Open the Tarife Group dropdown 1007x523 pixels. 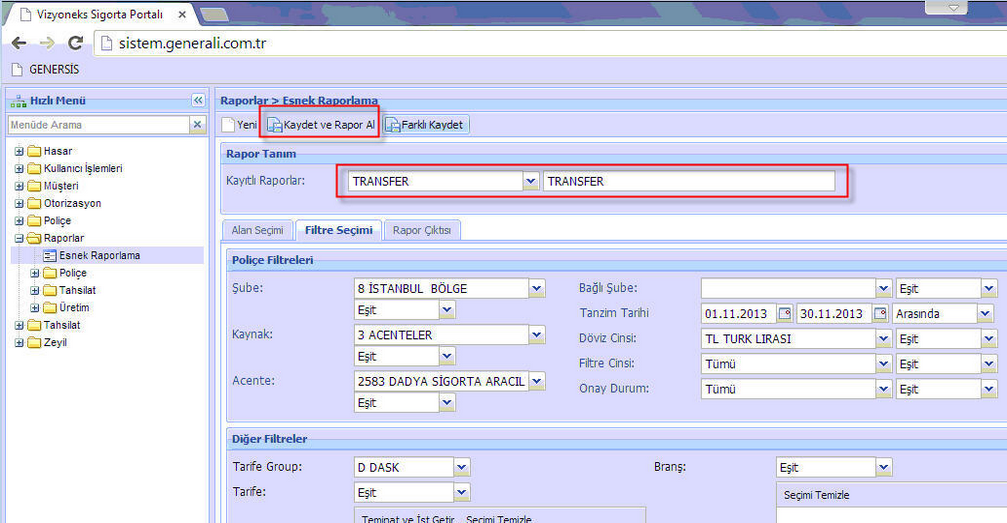point(462,467)
